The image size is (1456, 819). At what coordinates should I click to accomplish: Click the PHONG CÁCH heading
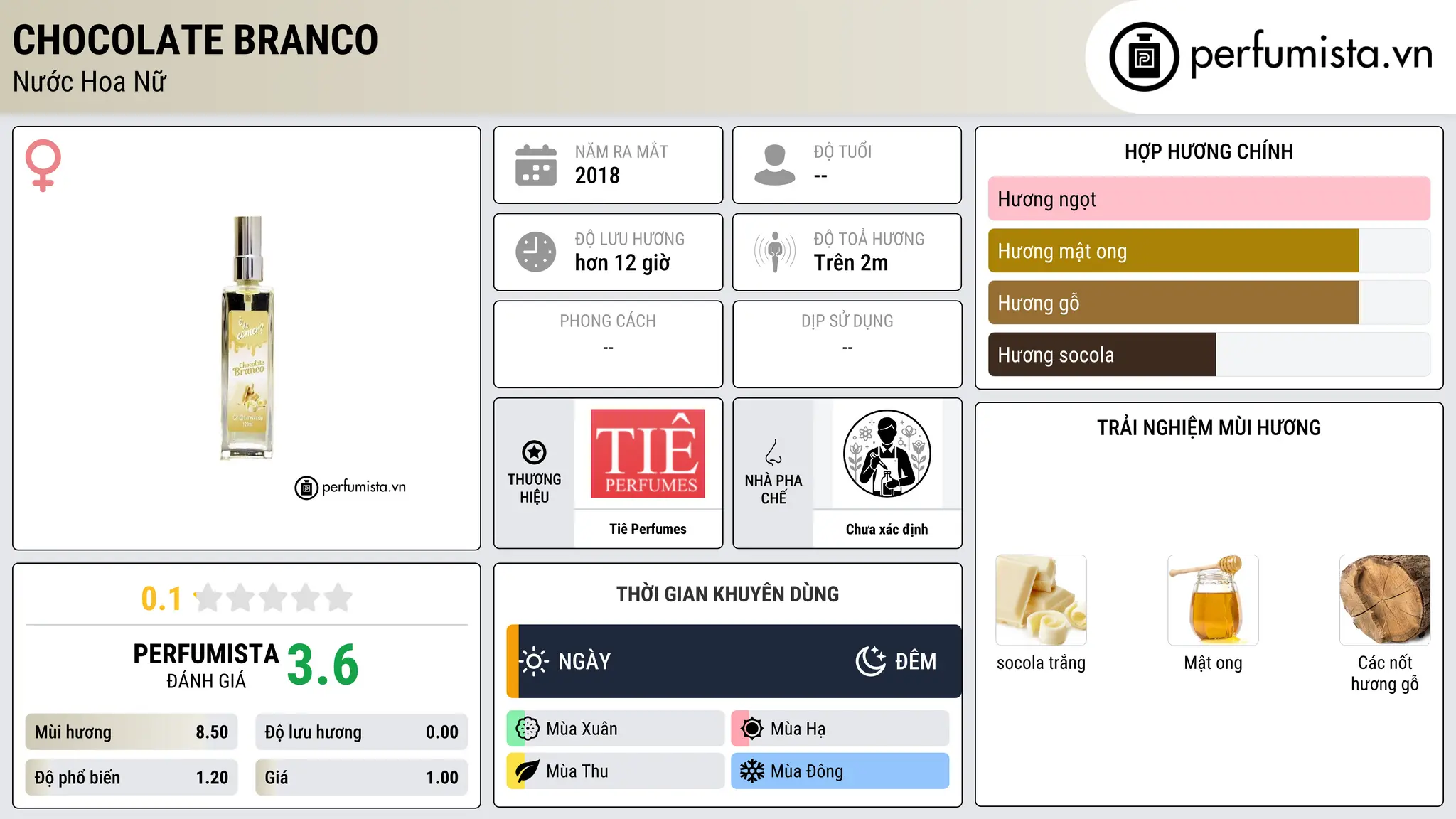click(608, 321)
